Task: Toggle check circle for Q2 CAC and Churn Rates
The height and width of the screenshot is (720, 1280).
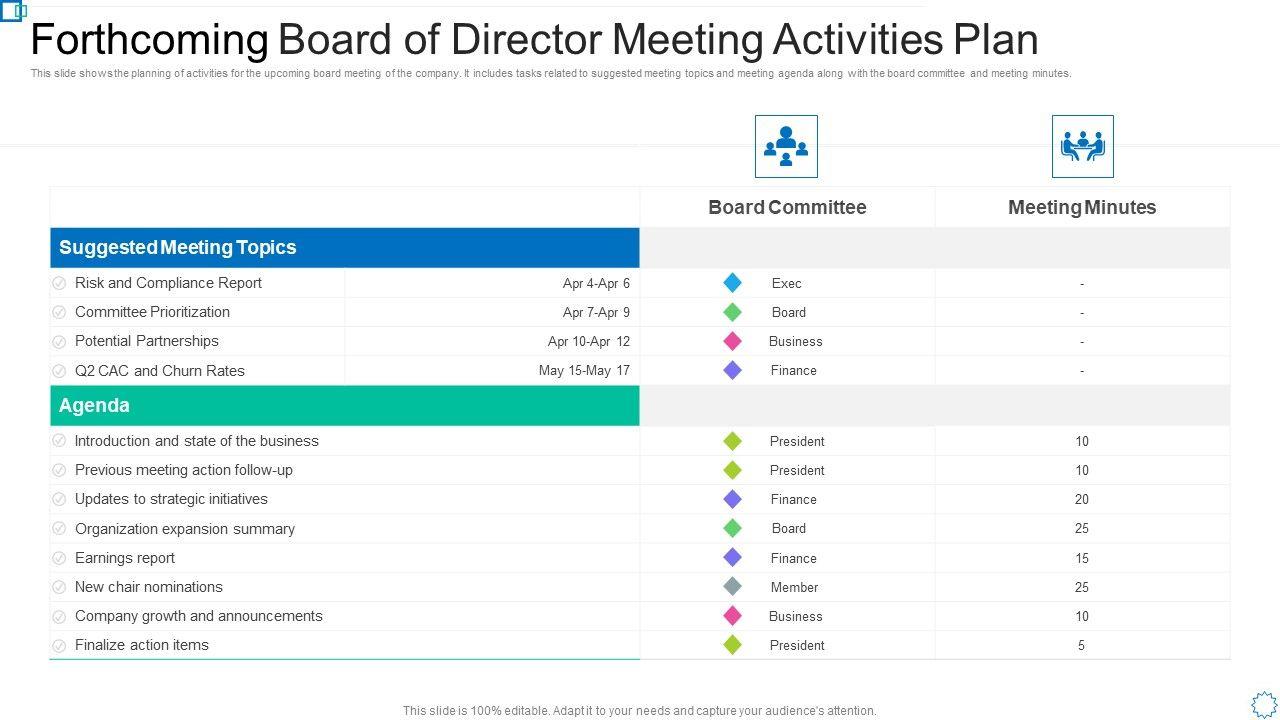Action: [x=59, y=371]
